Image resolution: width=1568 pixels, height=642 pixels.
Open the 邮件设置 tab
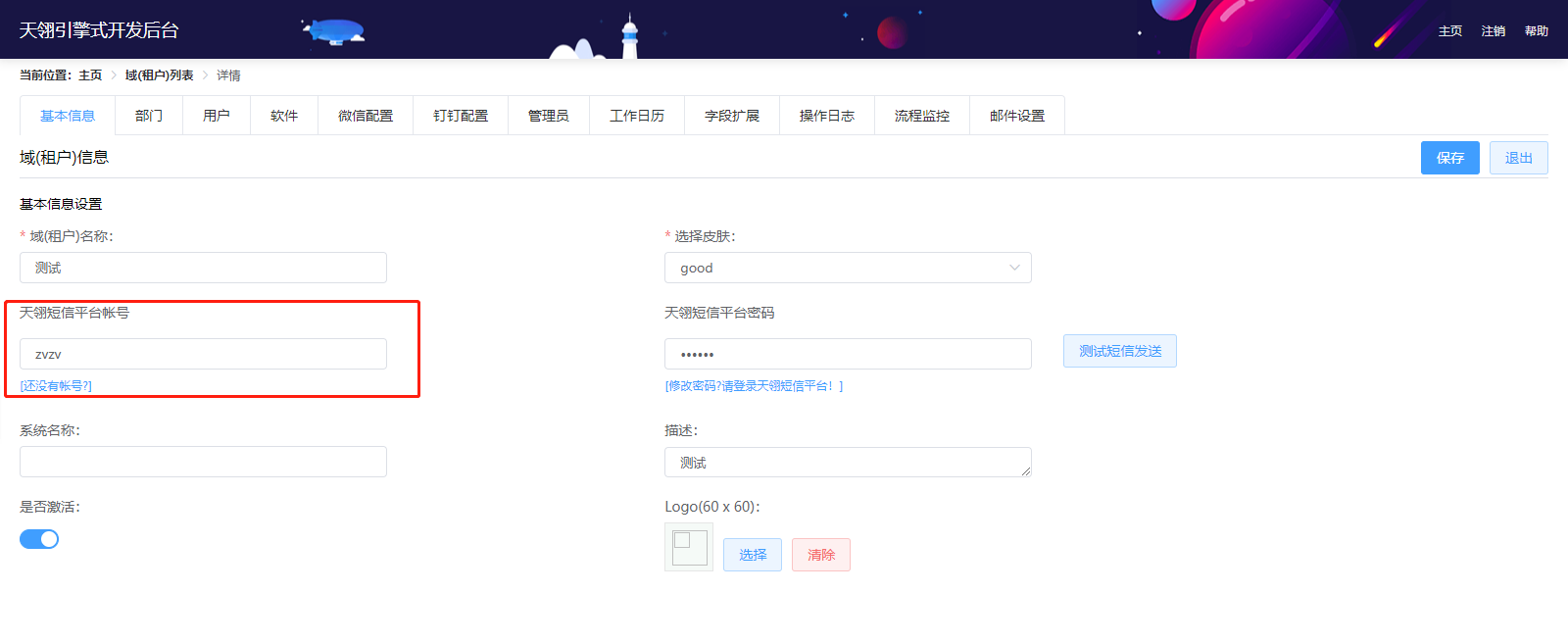1016,116
